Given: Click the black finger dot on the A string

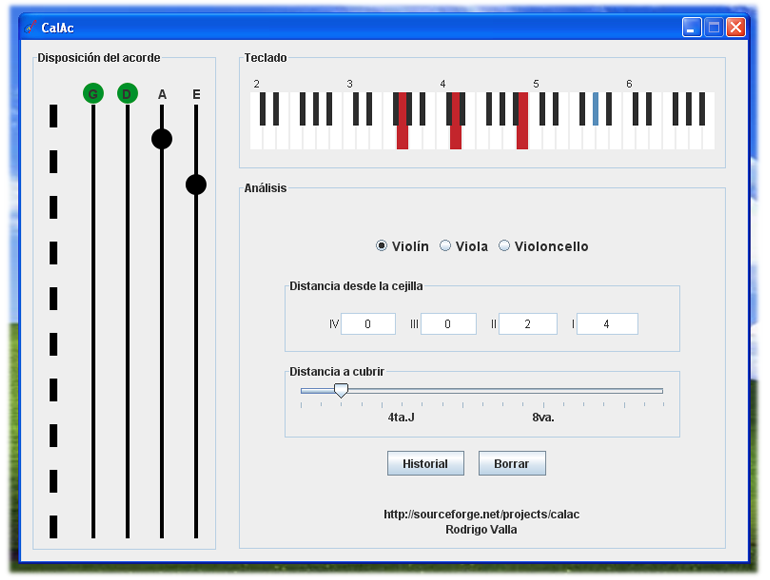Looking at the screenshot, I should (x=162, y=139).
